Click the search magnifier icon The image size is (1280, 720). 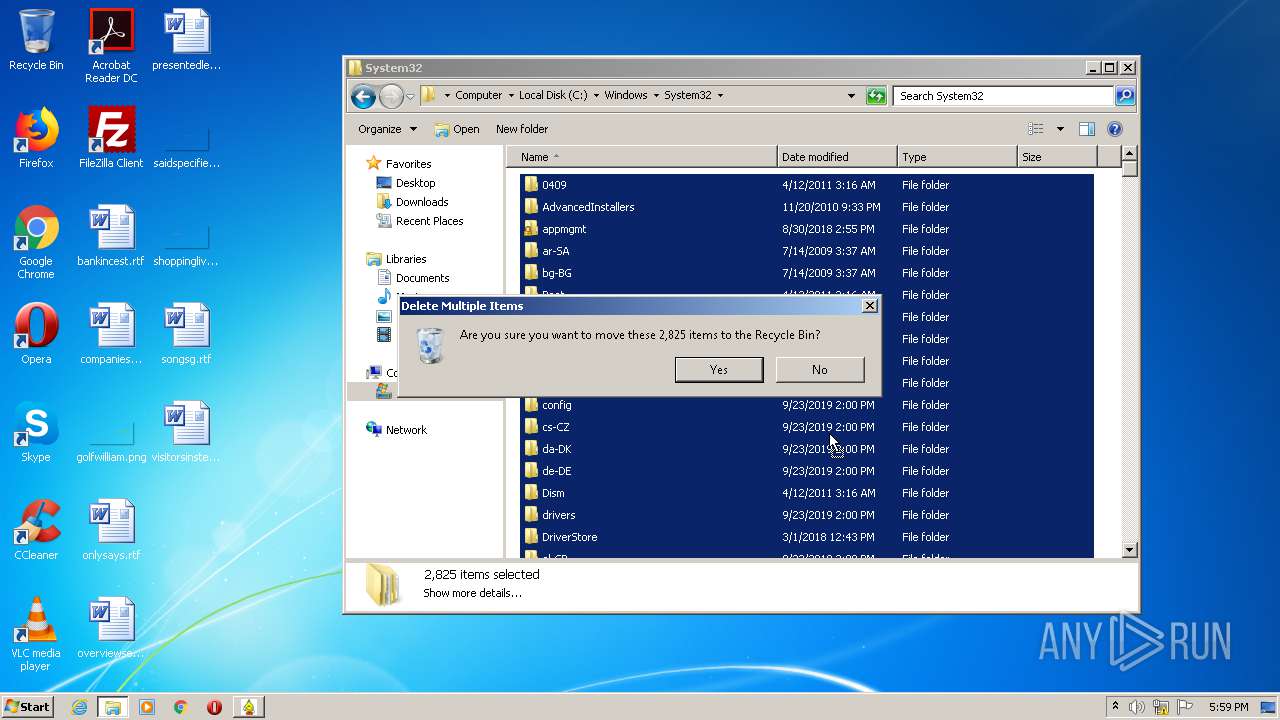point(1125,96)
